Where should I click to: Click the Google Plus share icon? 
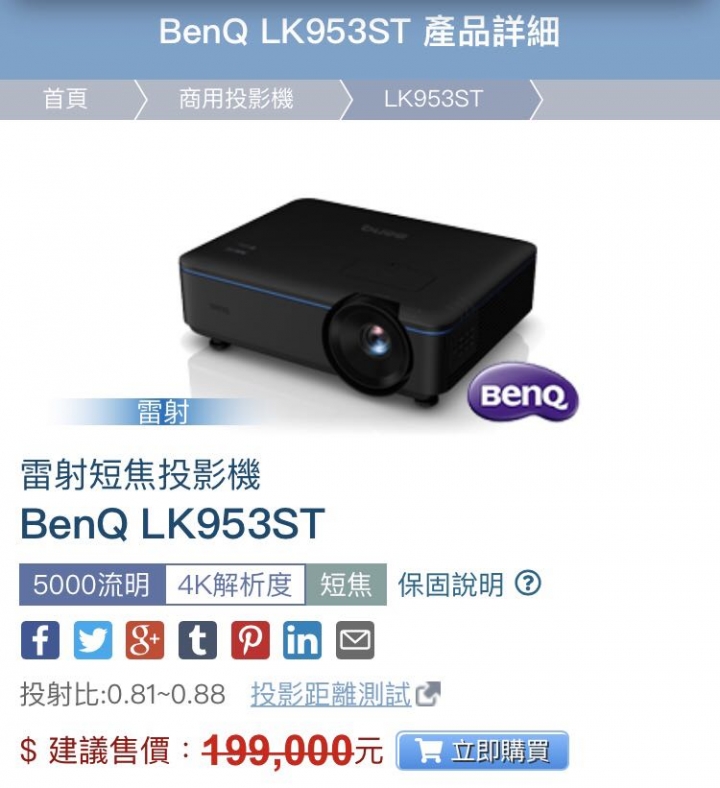click(x=145, y=640)
